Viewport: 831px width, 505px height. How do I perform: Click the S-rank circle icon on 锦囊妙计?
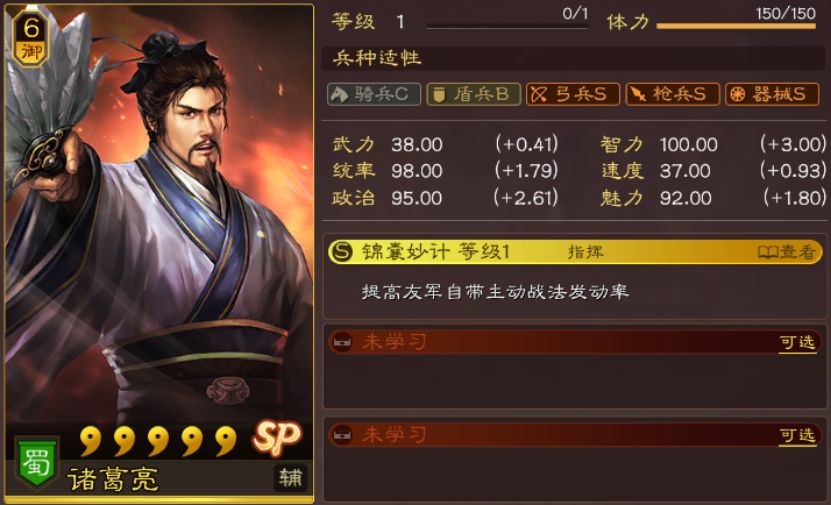pyautogui.click(x=341, y=251)
